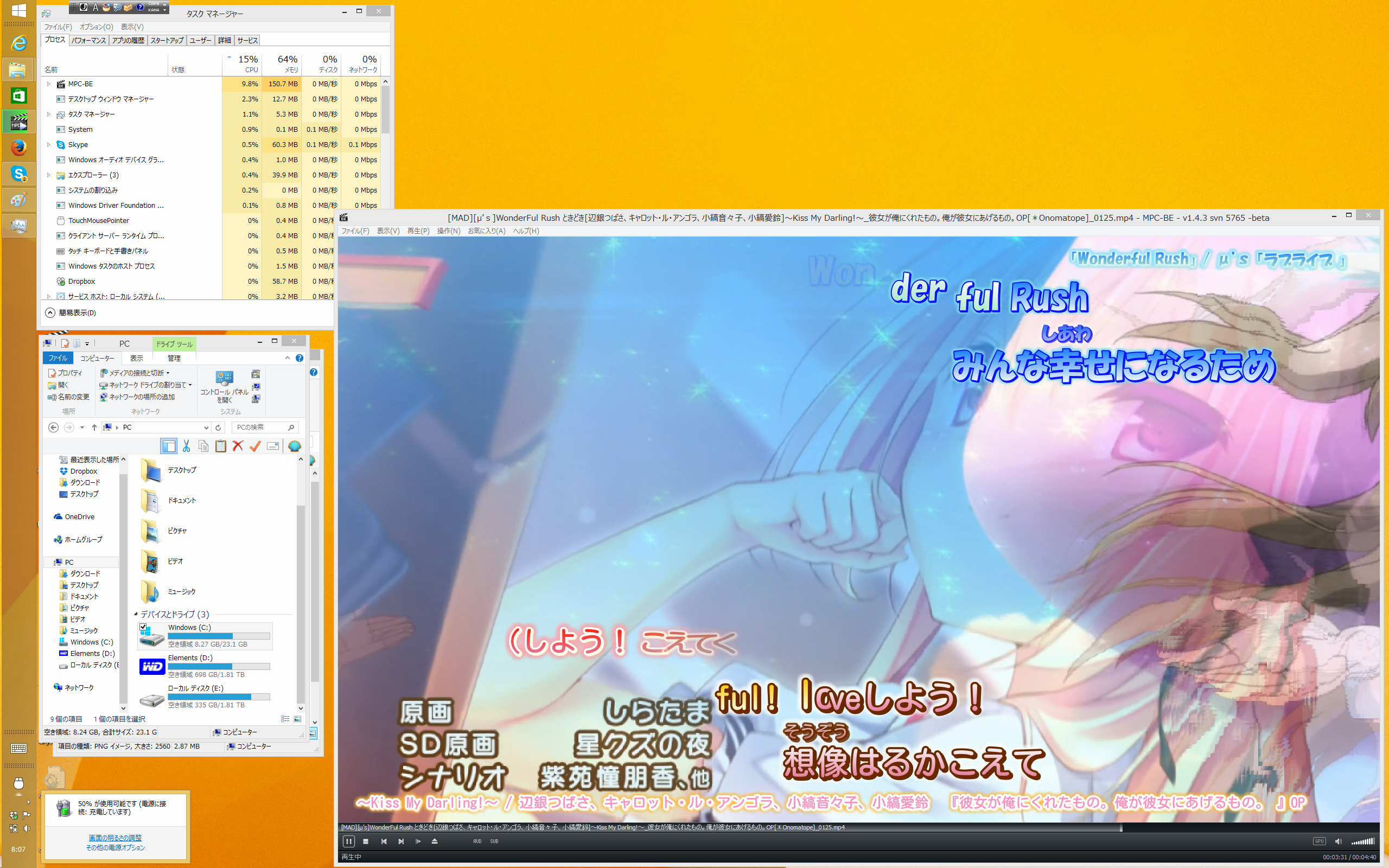Viewport: 1389px width, 868px height.
Task: Open the recent locations dropdown arrow
Action: (82, 427)
